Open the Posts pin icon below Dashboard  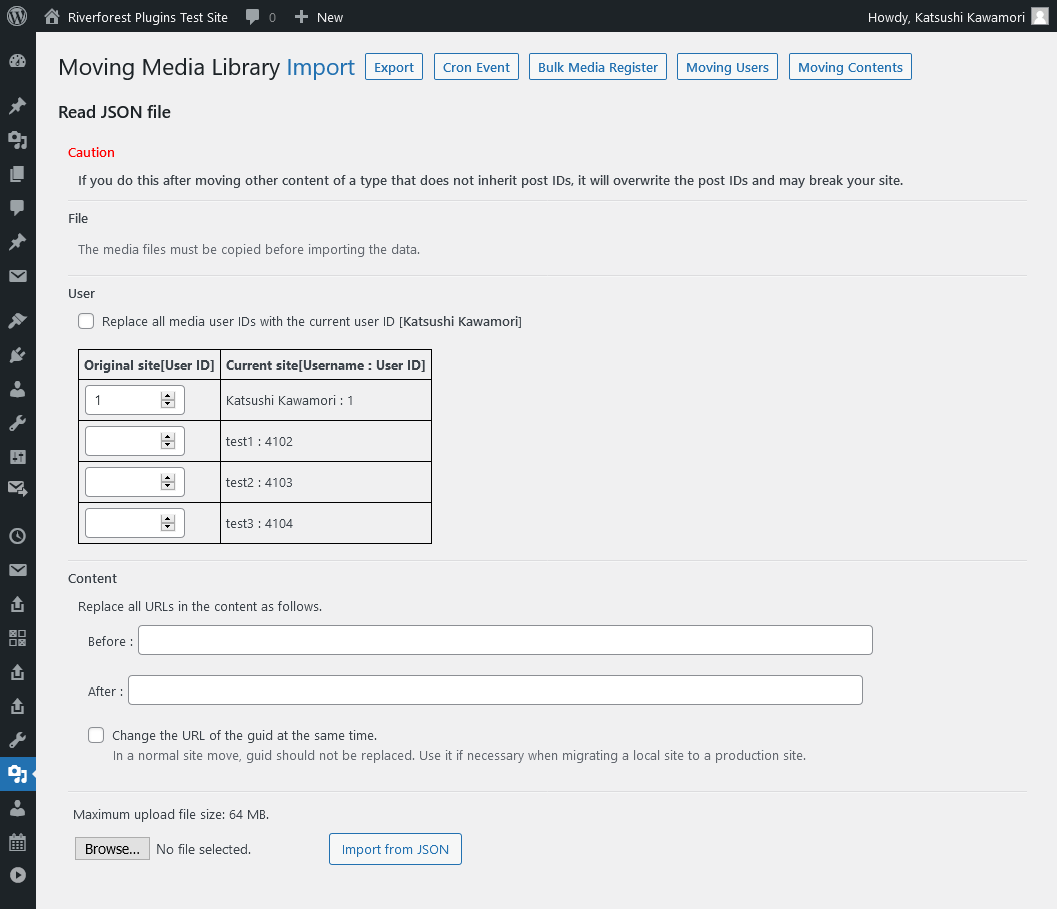(x=18, y=106)
